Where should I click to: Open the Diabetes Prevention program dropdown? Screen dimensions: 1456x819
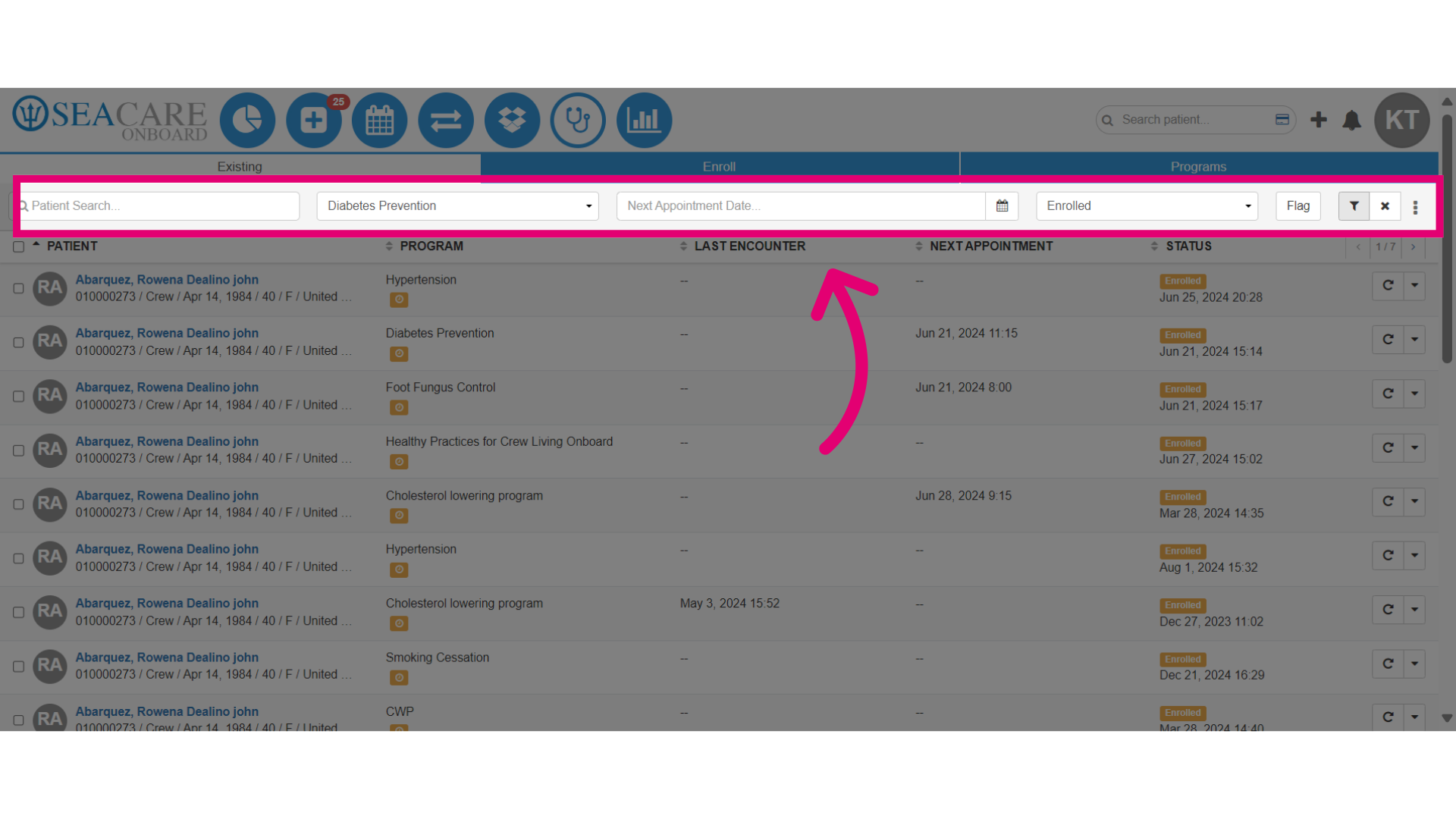(457, 206)
